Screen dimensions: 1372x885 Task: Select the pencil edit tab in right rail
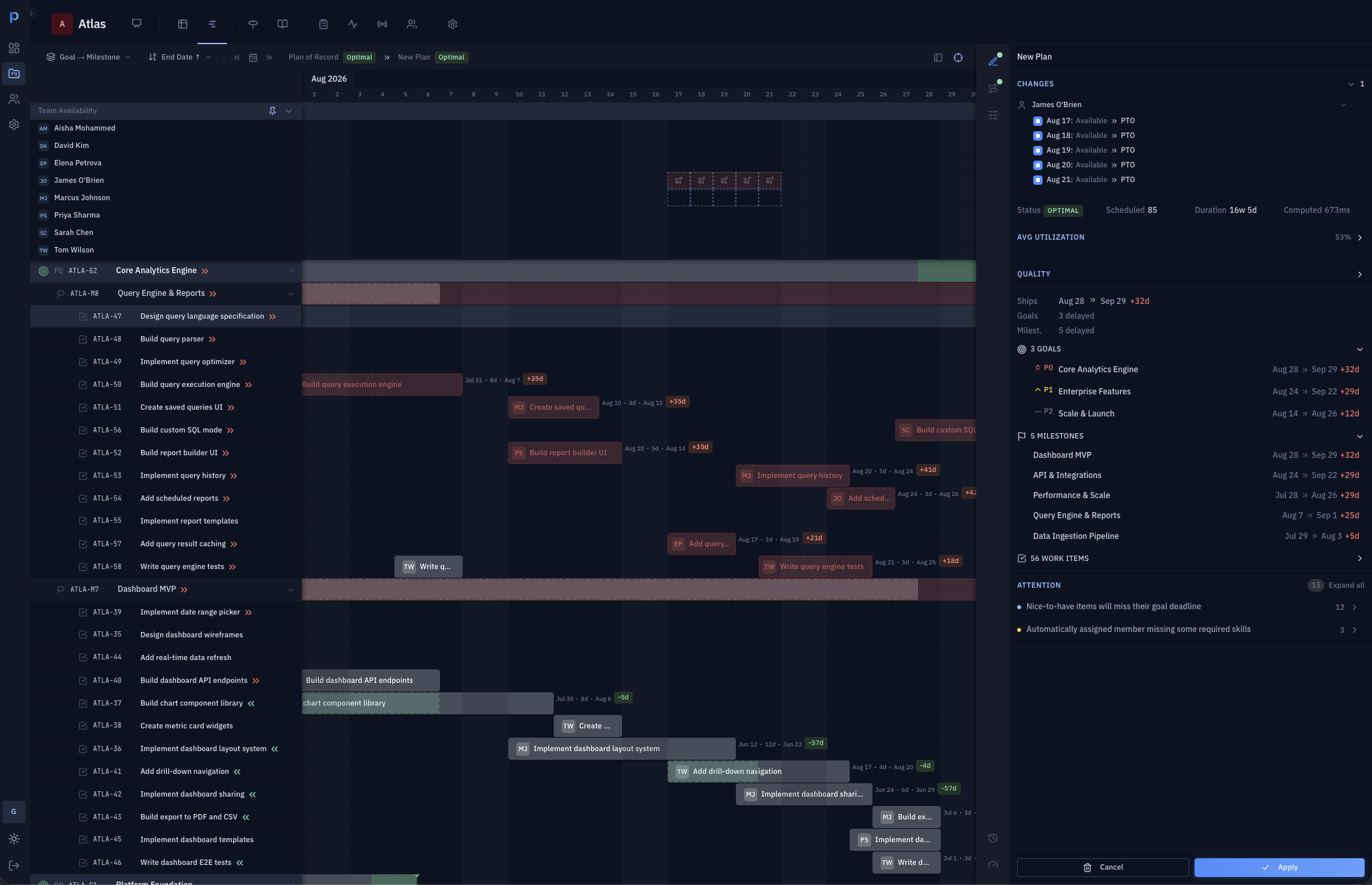coord(993,61)
